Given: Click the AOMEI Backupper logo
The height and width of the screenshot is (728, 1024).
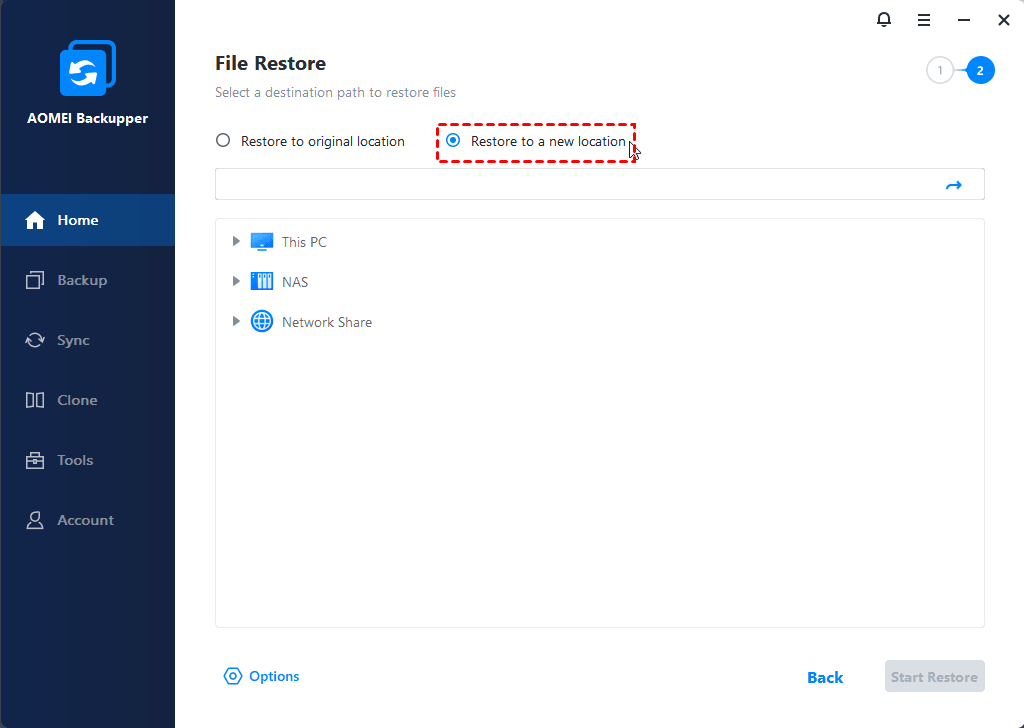Looking at the screenshot, I should (88, 70).
